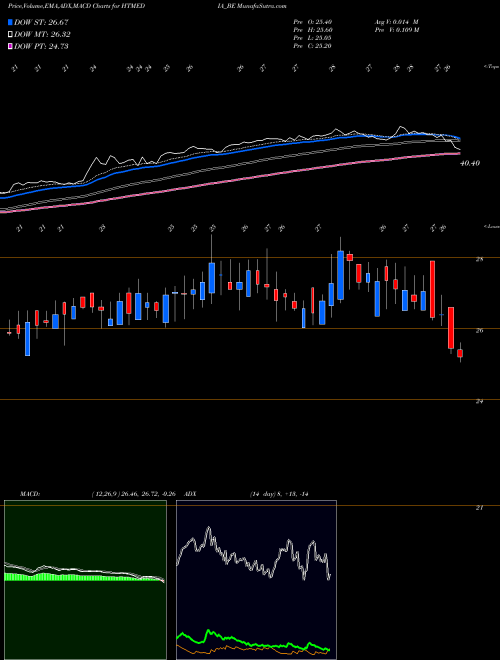Click the 28 price axis label
This screenshot has width=500, height=660.
pos(479,259)
